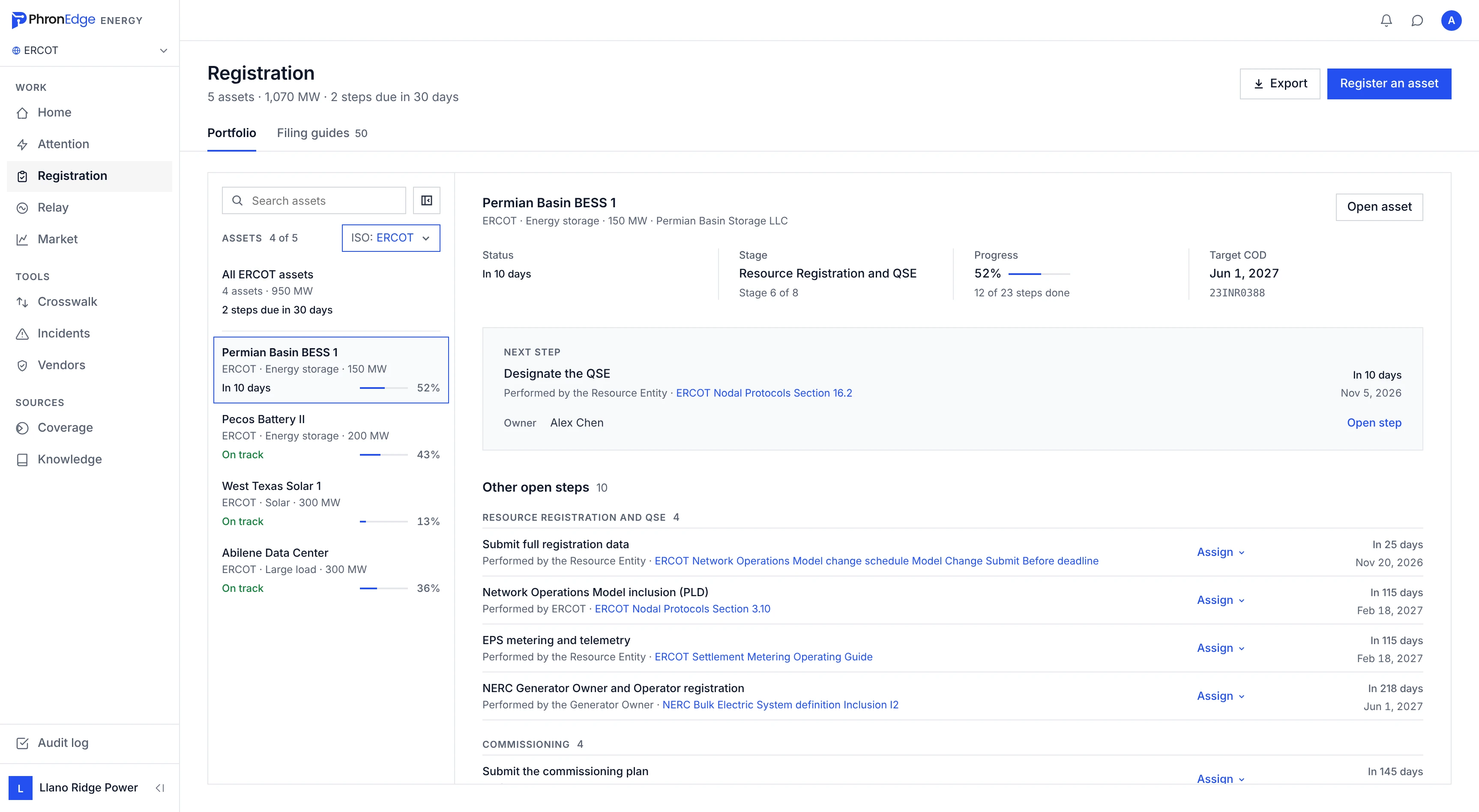Open the chat messages icon
This screenshot has height=812, width=1479.
tap(1417, 21)
